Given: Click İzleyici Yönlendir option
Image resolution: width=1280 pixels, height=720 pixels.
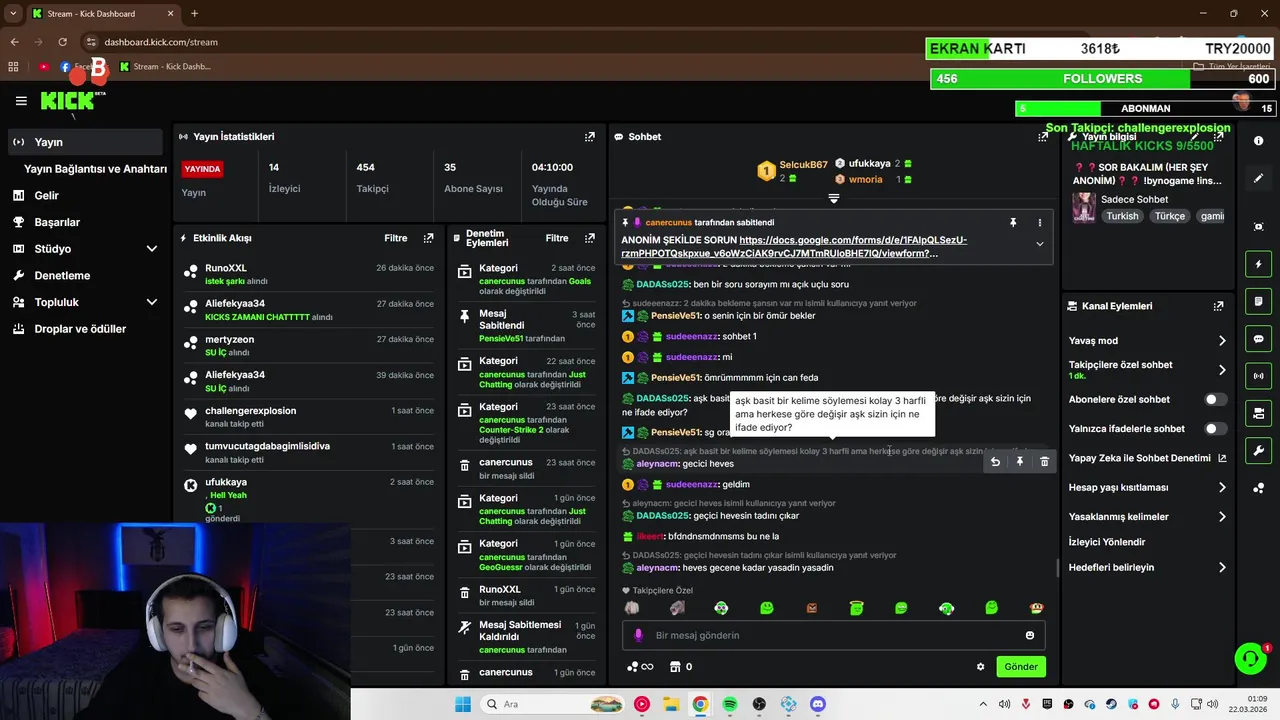Looking at the screenshot, I should [x=1107, y=542].
